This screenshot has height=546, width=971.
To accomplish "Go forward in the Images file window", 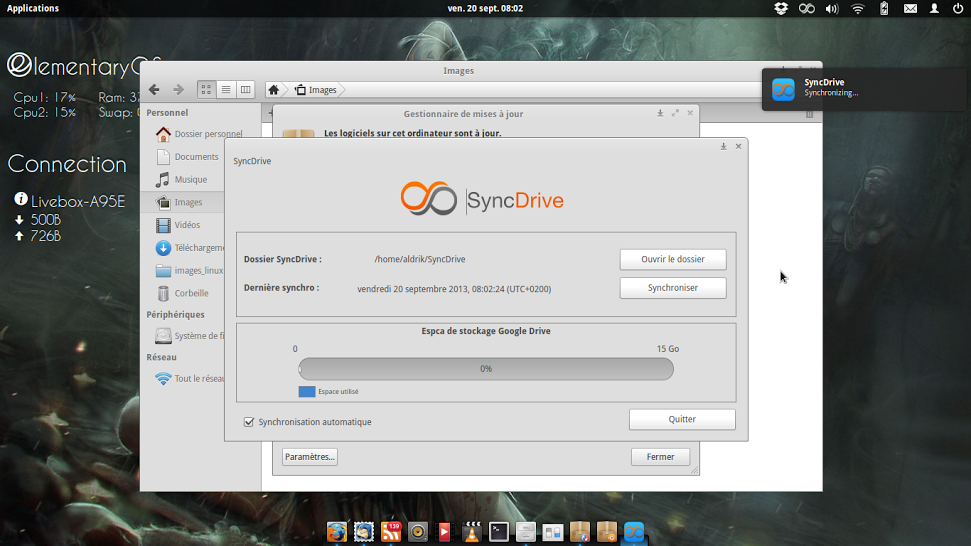I will pyautogui.click(x=178, y=90).
